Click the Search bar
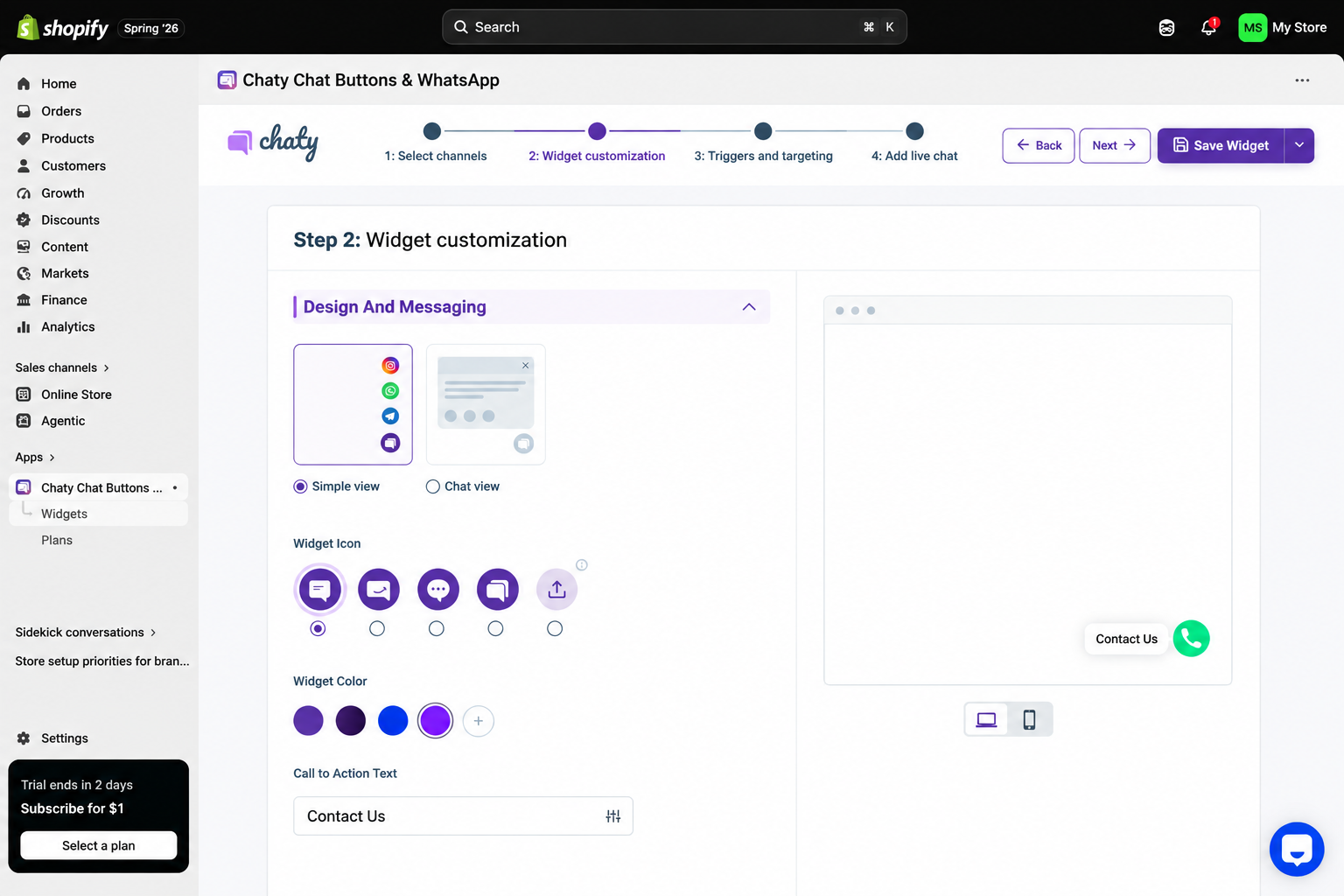 coord(674,27)
